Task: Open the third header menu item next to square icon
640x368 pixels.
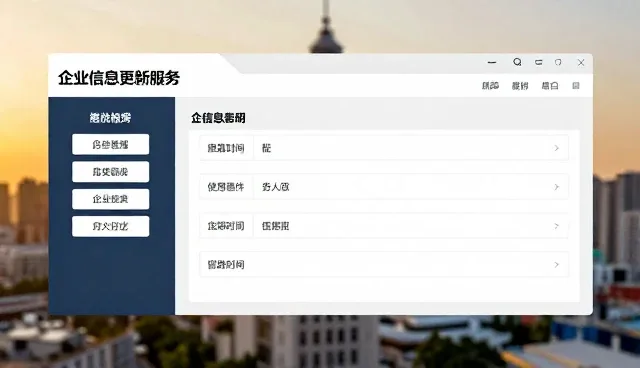Action: pos(550,86)
